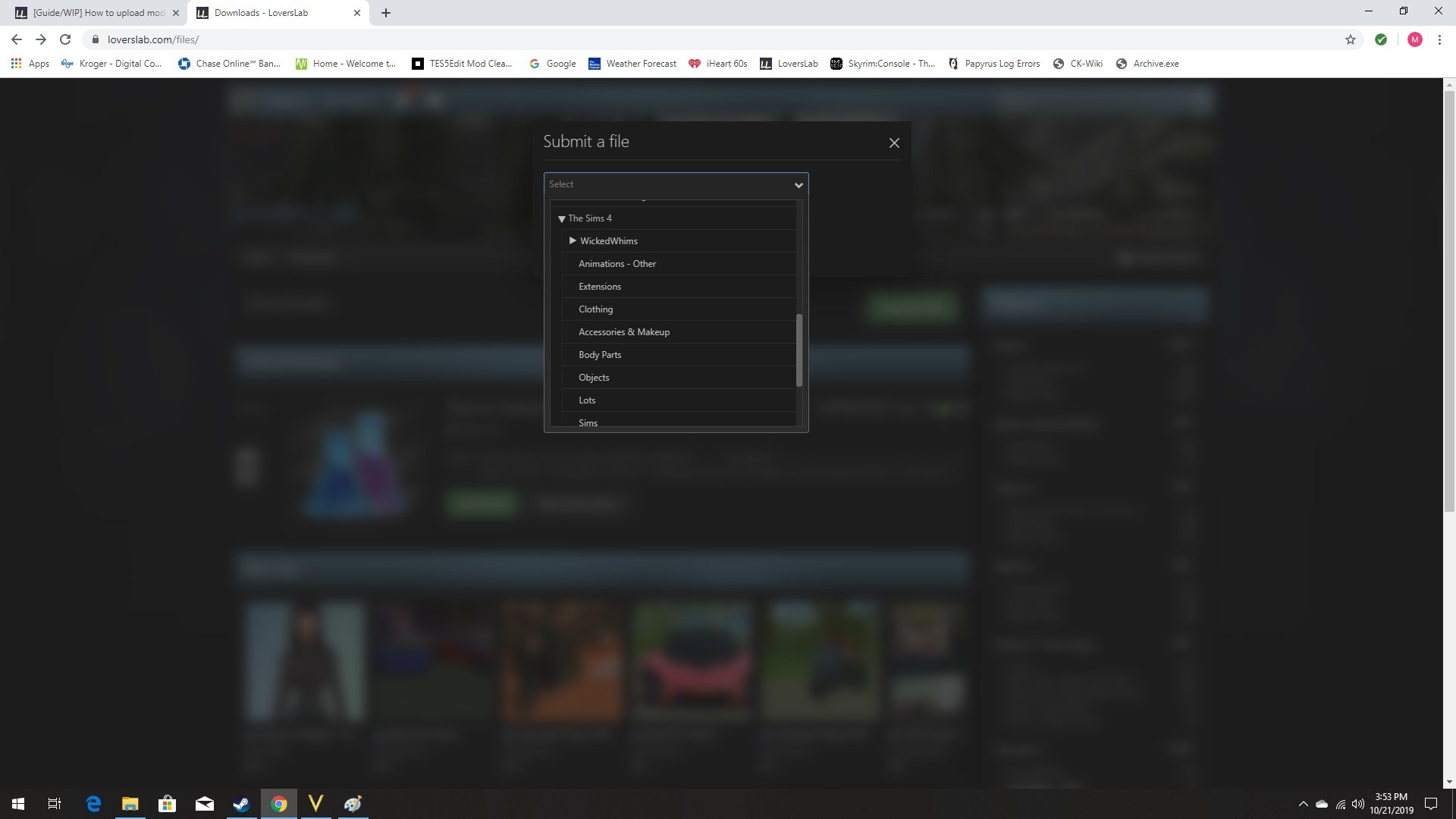Open Kroger - Digital Coupons bookmark
The height and width of the screenshot is (819, 1456).
pos(111,64)
